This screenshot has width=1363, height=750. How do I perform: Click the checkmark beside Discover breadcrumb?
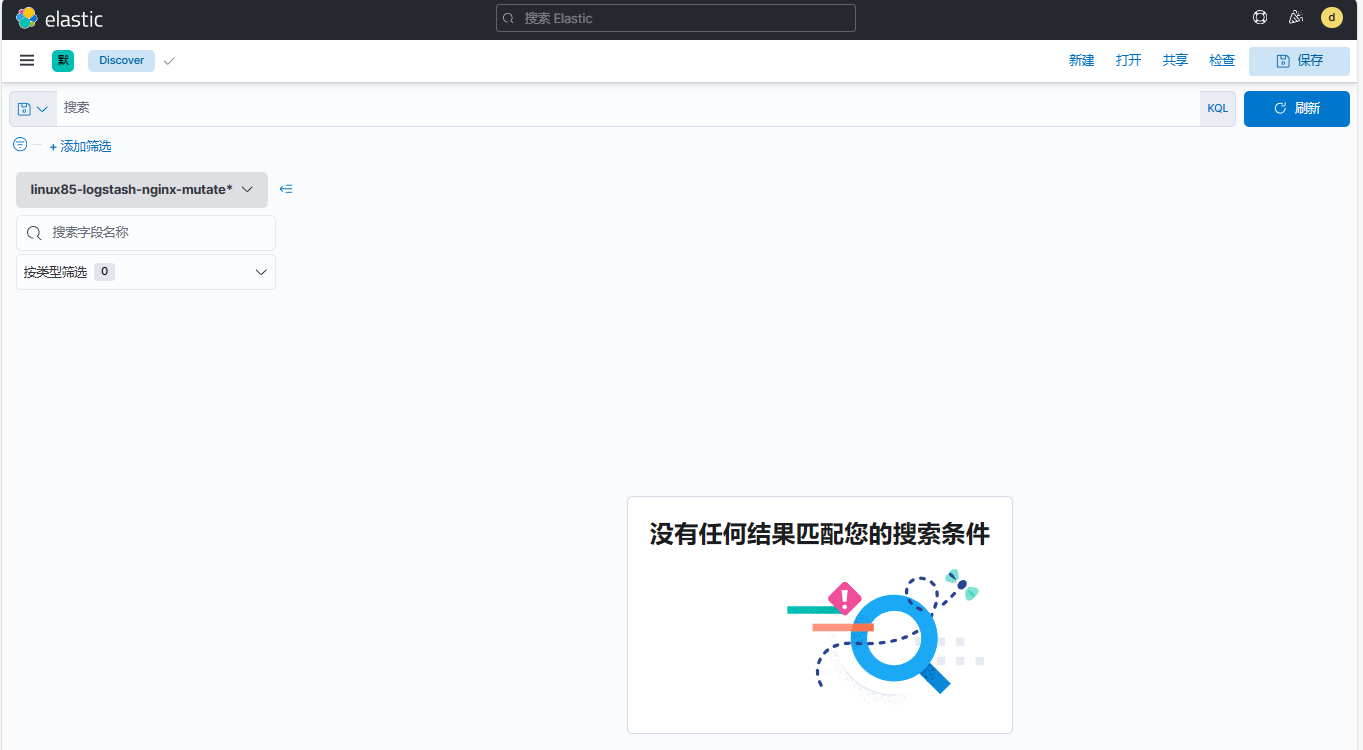point(169,61)
